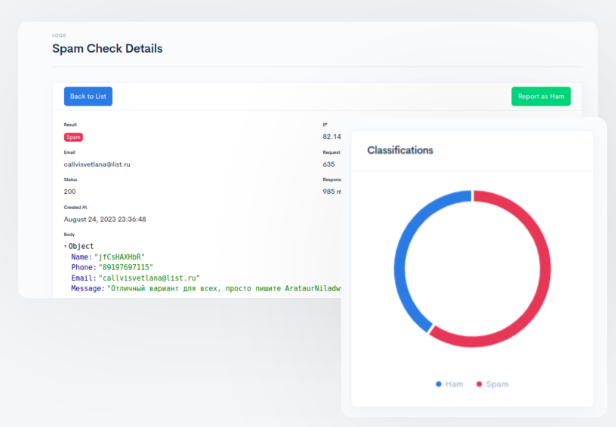
Task: Click the Name value "jfCsHAXHbR"
Action: coord(119,257)
